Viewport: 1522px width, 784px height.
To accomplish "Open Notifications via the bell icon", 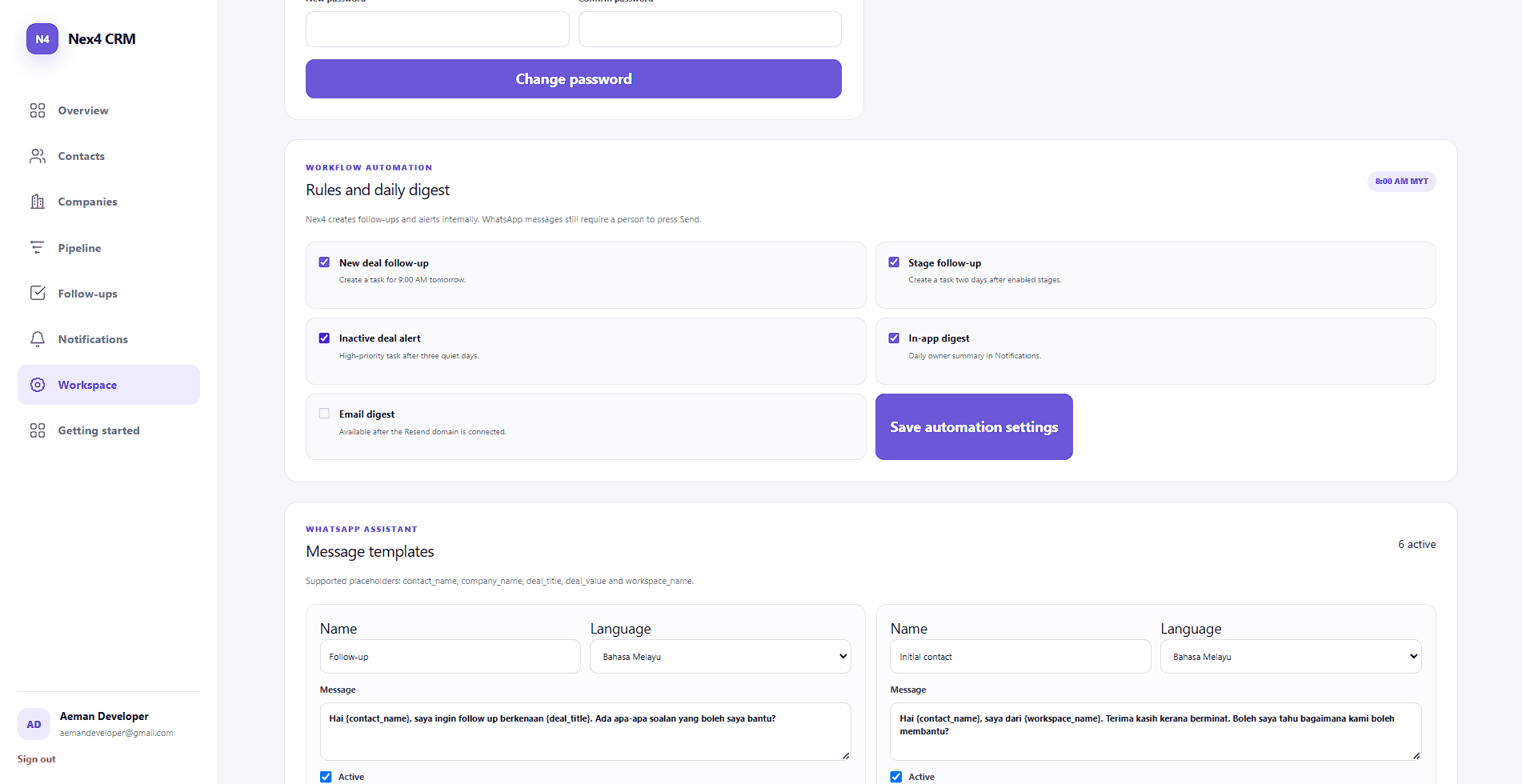I will [38, 339].
